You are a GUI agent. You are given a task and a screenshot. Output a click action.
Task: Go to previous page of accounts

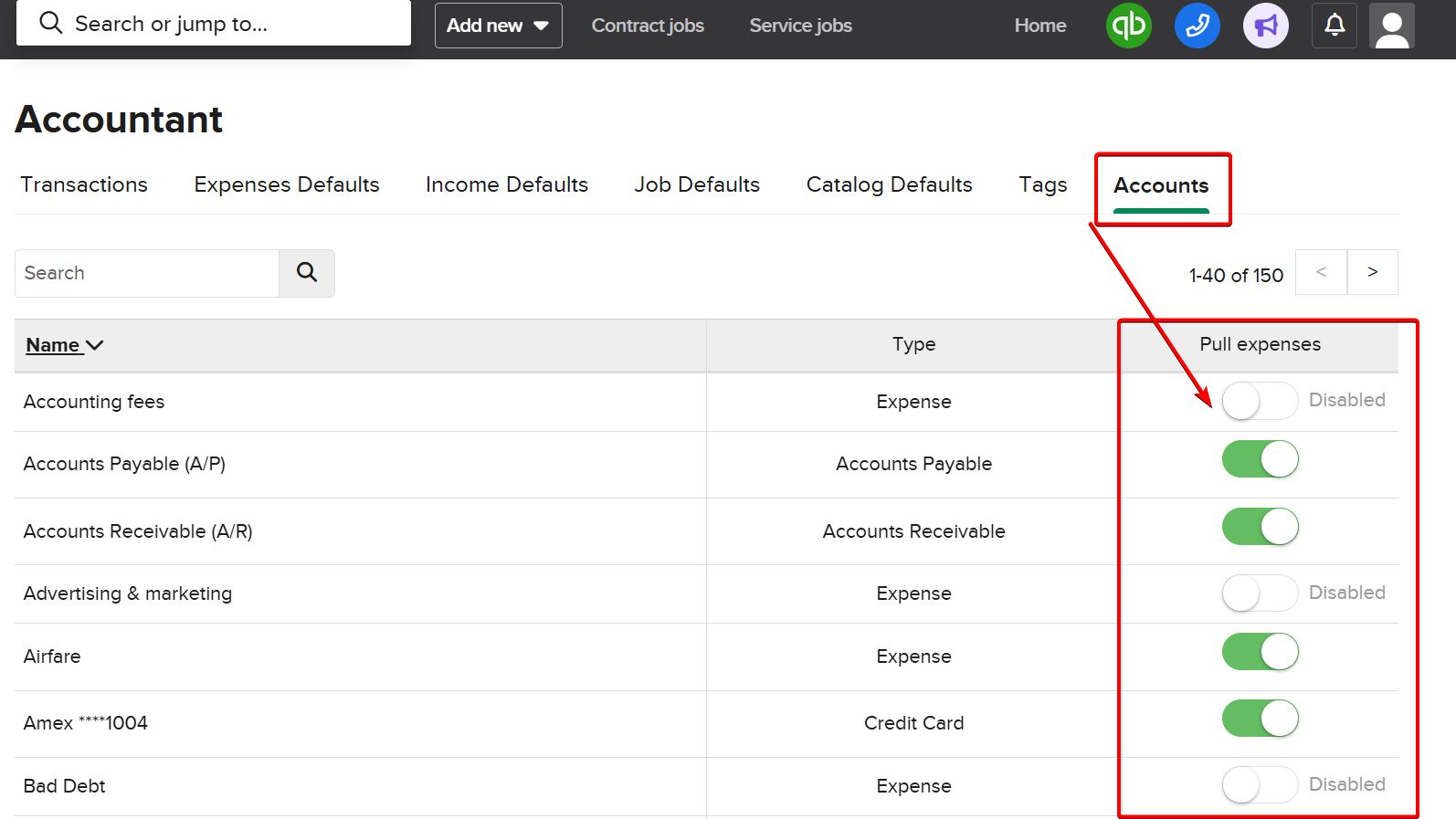1321,272
